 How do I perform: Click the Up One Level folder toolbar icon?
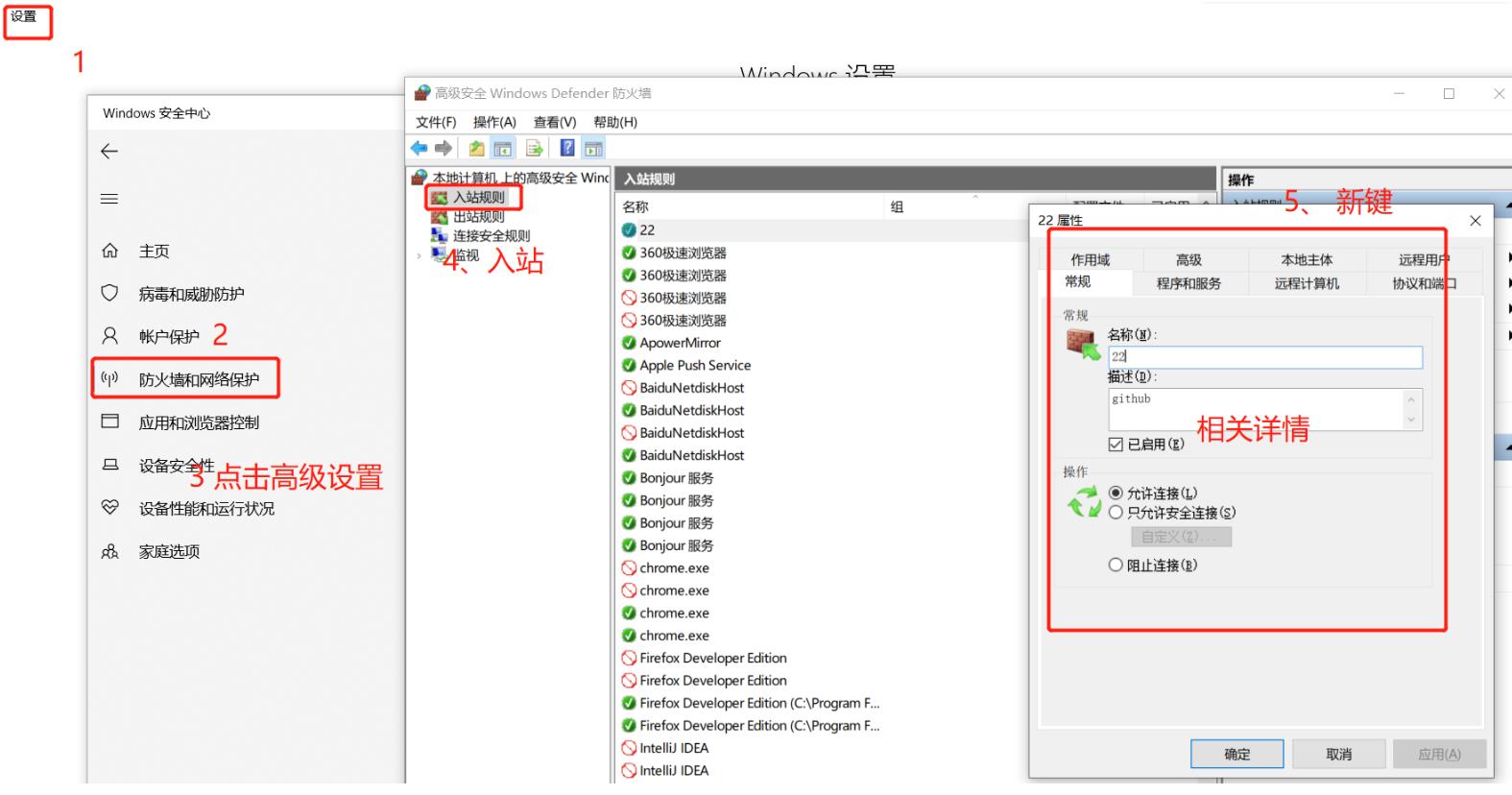pos(476,148)
